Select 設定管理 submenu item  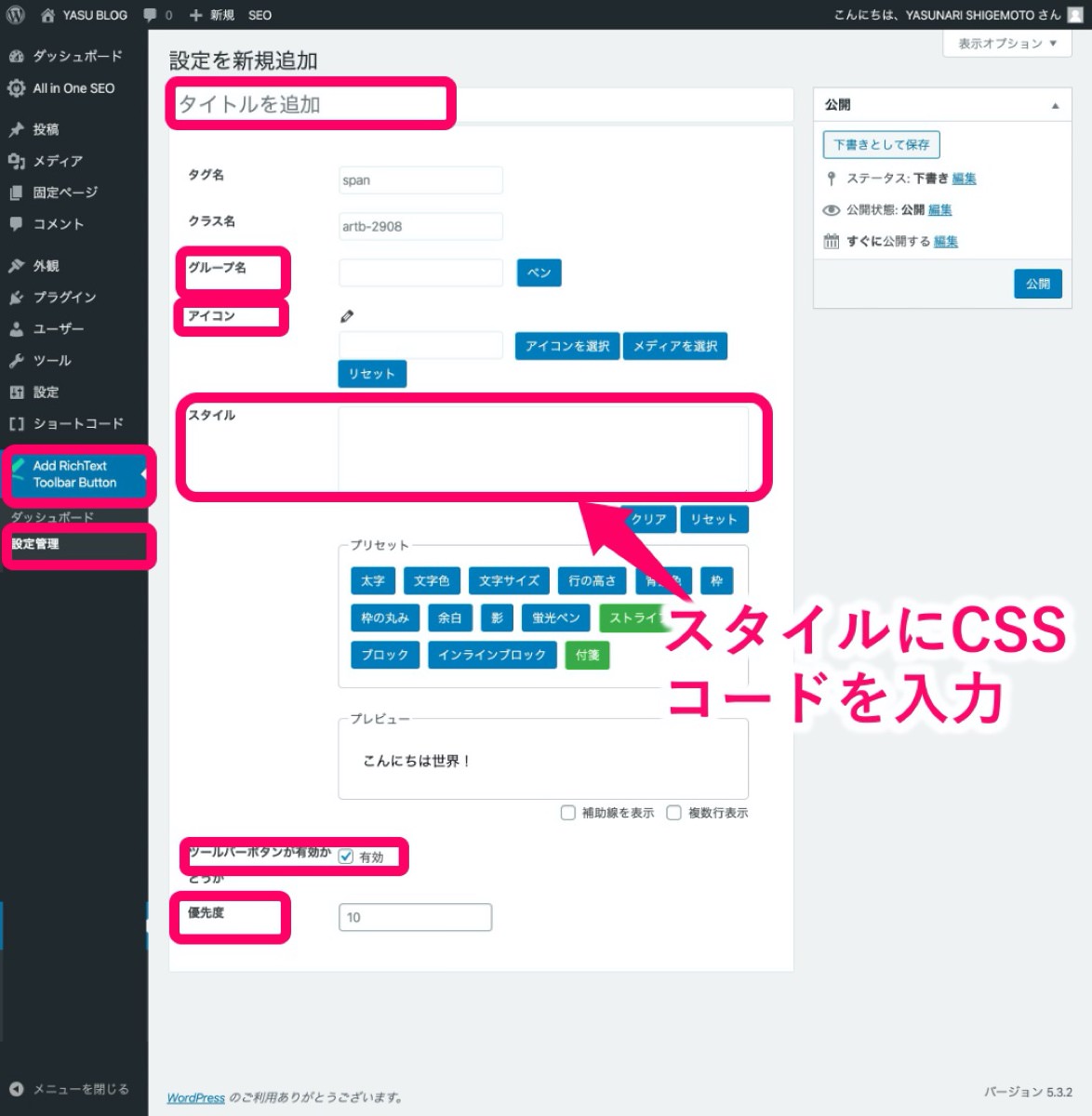pos(34,544)
